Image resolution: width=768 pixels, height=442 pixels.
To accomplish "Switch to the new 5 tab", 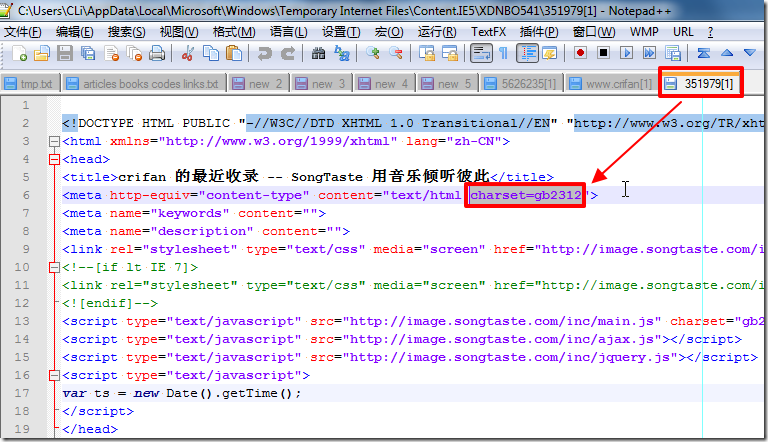I will coord(448,84).
